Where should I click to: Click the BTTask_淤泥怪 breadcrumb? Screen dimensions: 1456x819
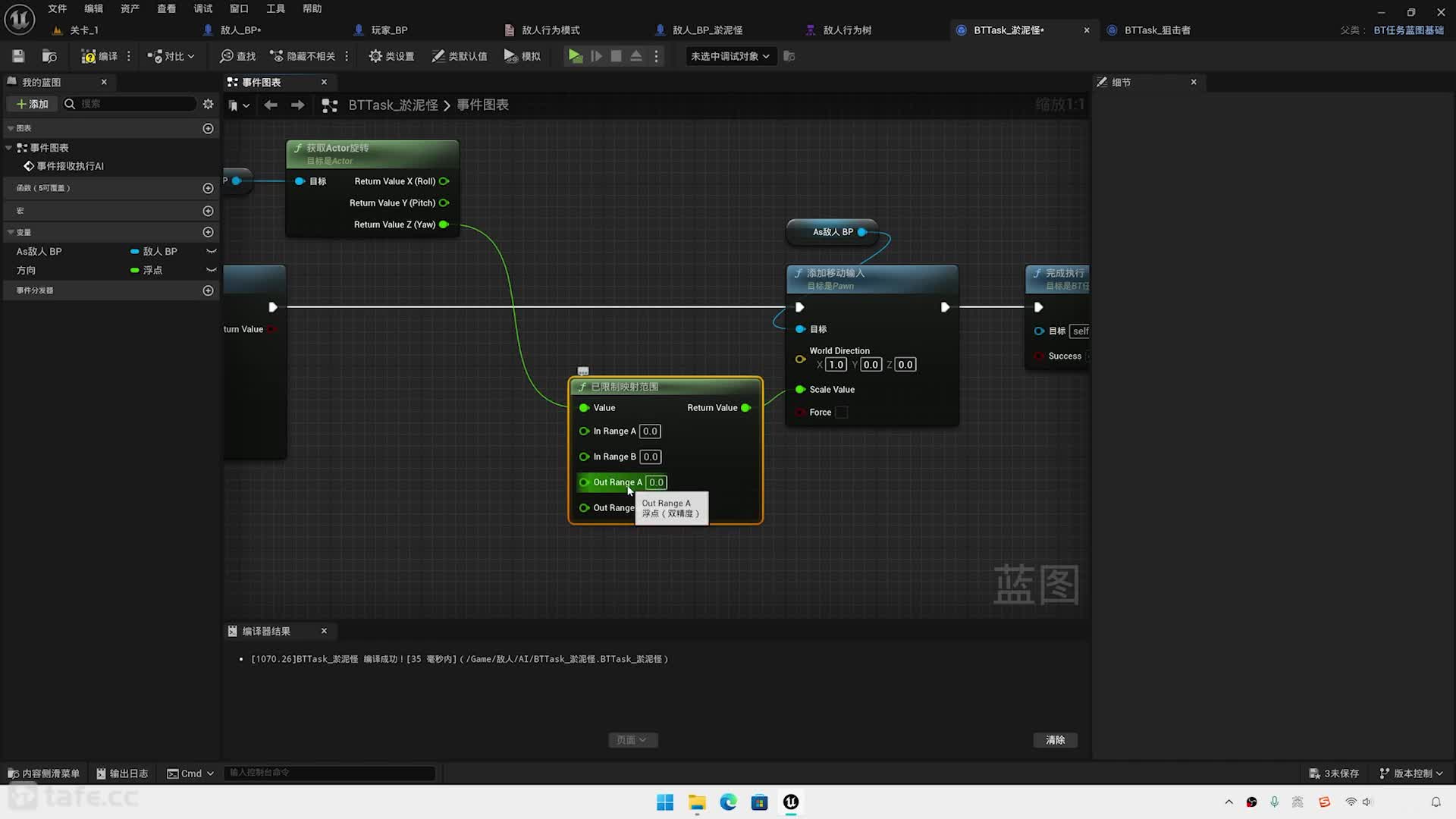click(393, 105)
